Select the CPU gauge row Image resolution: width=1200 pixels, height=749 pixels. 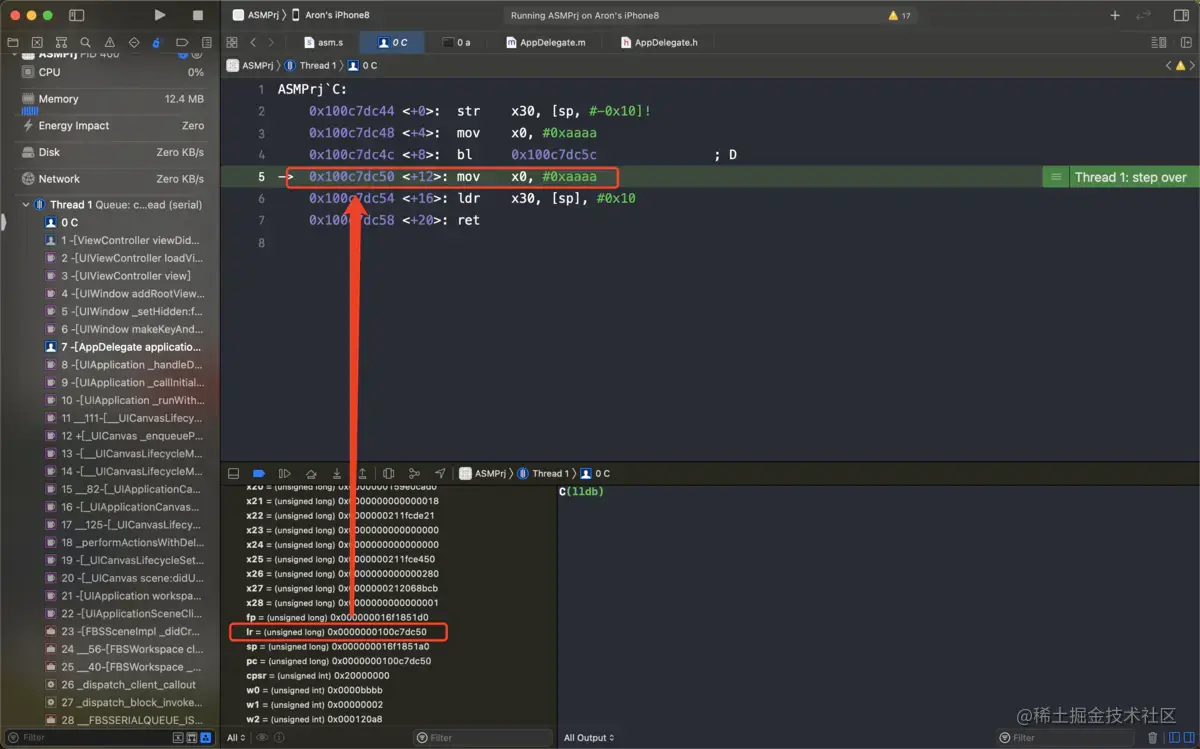click(113, 72)
